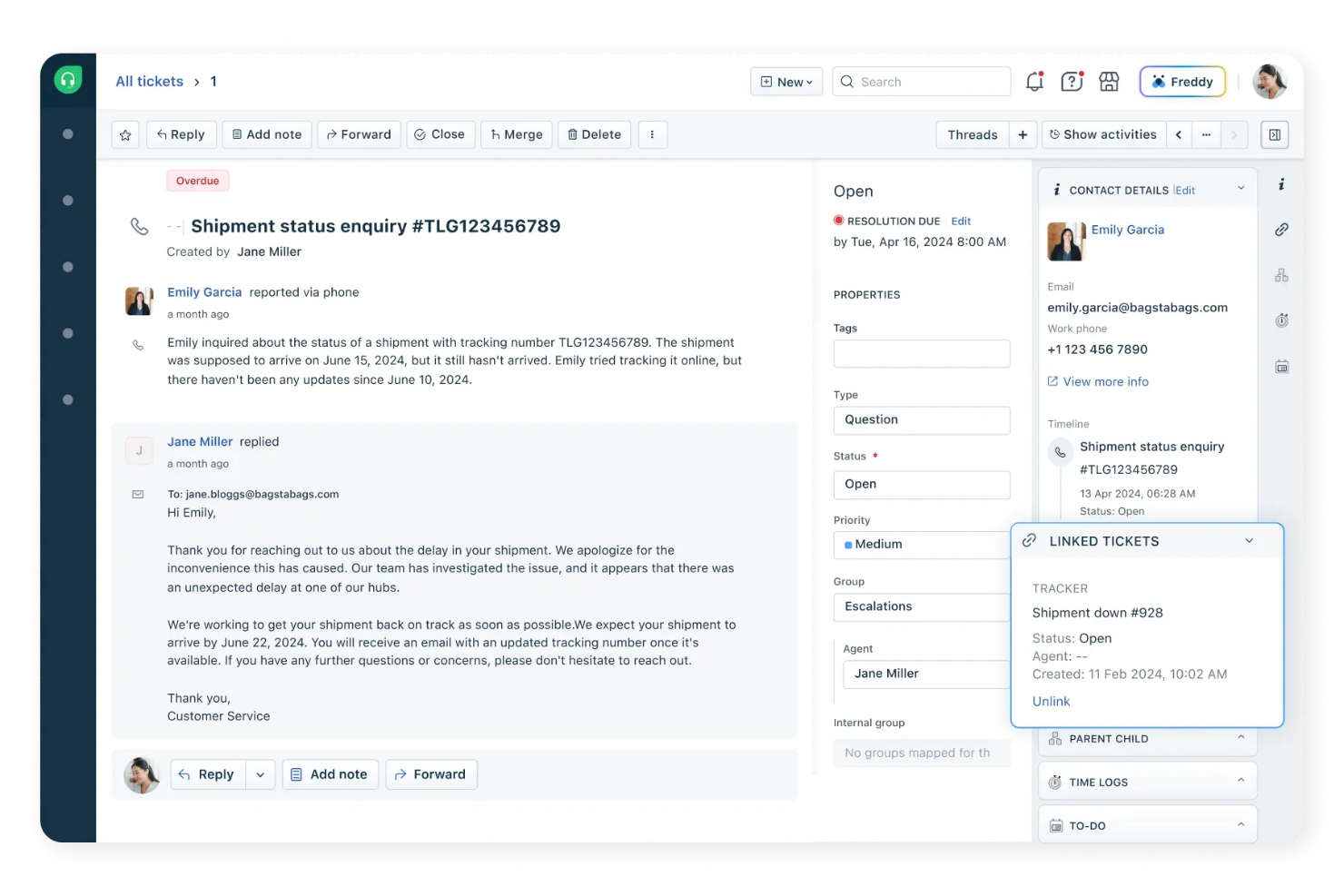Open time logs via the stopwatch icon
The image size is (1344, 896).
pos(1281,320)
